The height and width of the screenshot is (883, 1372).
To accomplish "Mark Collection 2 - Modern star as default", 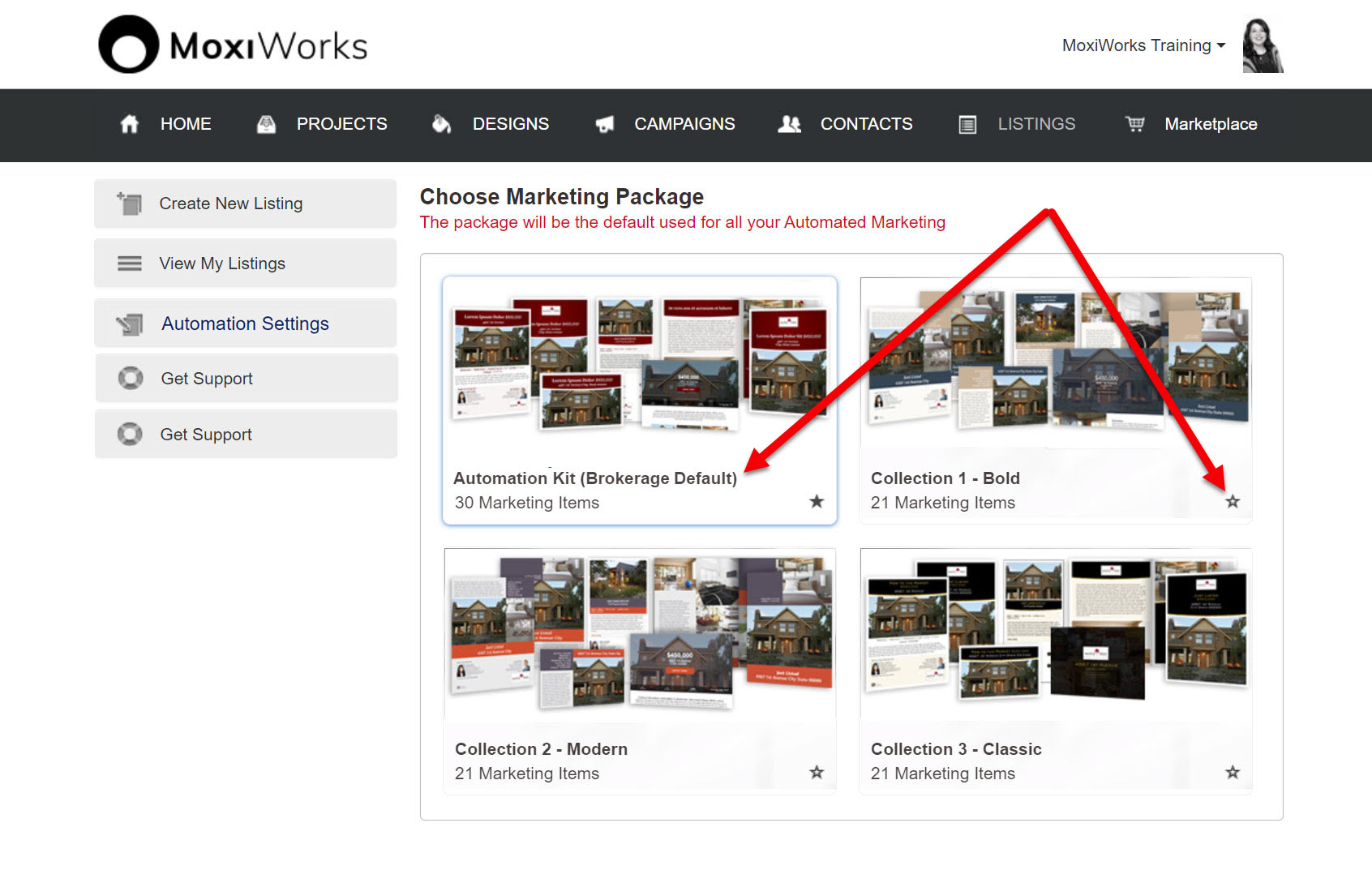I will click(x=817, y=773).
